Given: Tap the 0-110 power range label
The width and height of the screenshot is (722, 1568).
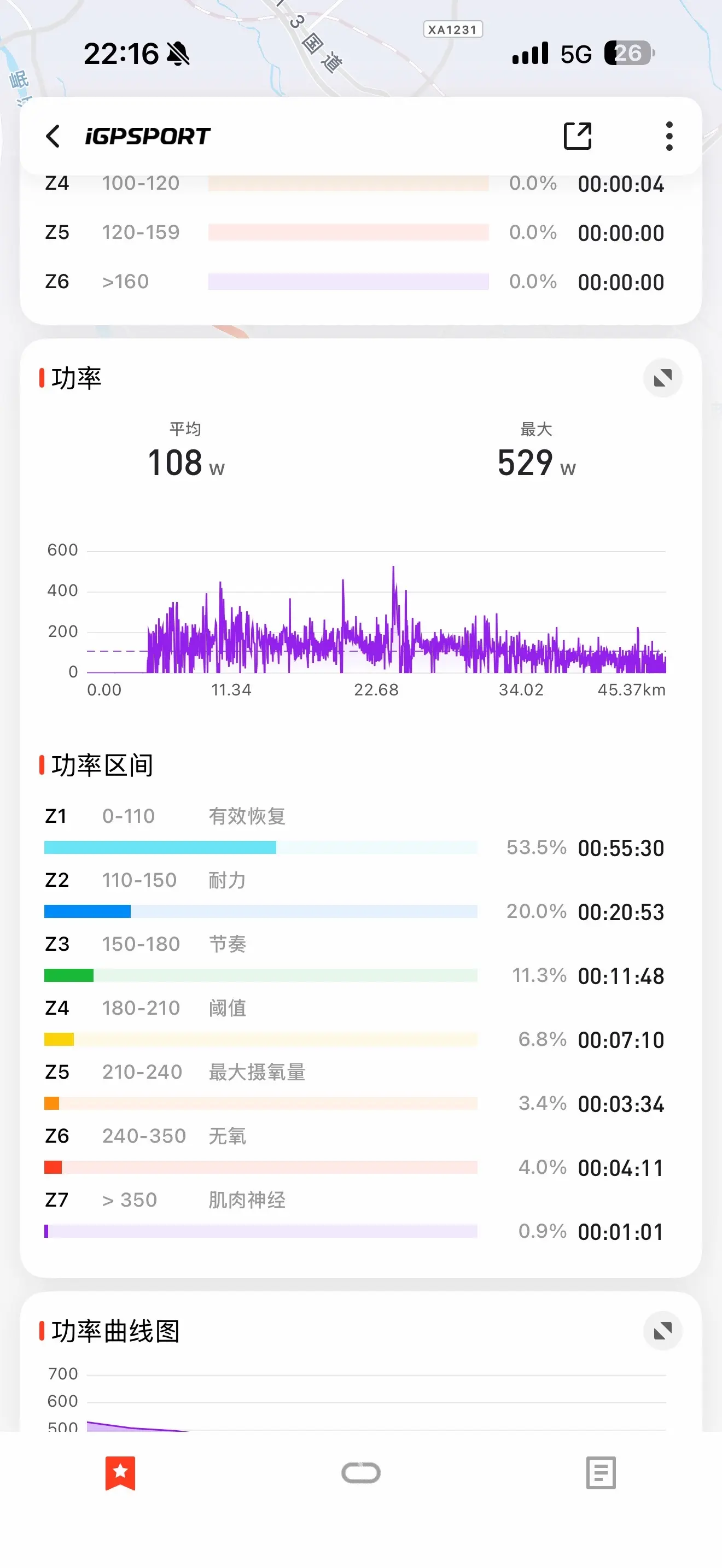Looking at the screenshot, I should tap(129, 816).
